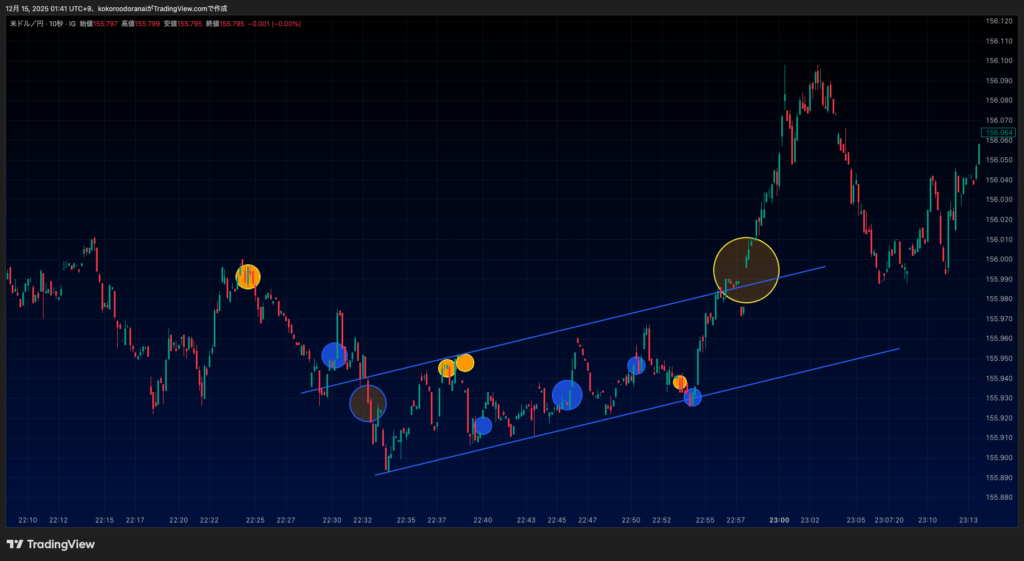Click the TradingView logo in the footer
Viewport: 1024px width, 561px height.
point(50,544)
